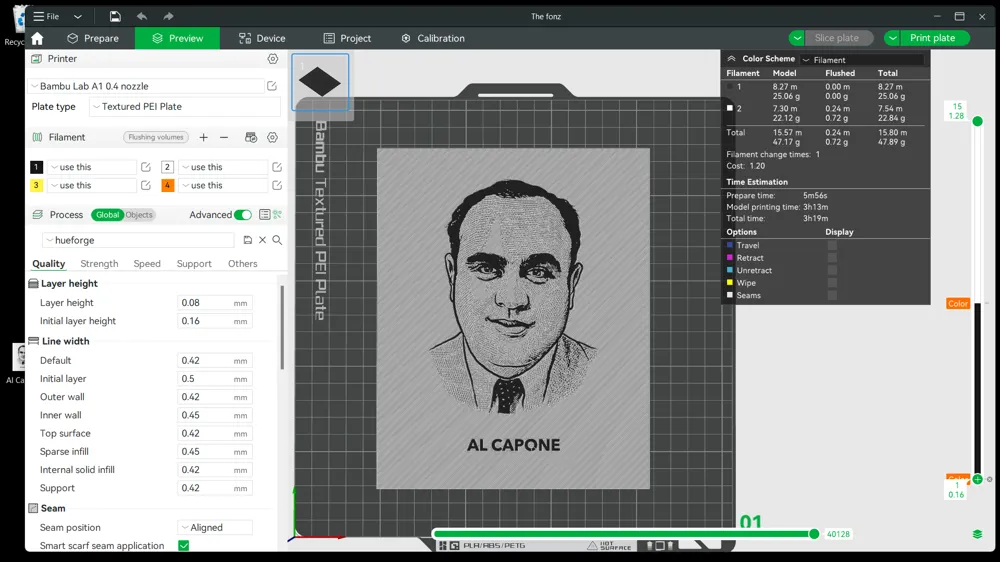Viewport: 1000px width, 562px height.
Task: Open the AMS filament sync icon
Action: coord(251,137)
